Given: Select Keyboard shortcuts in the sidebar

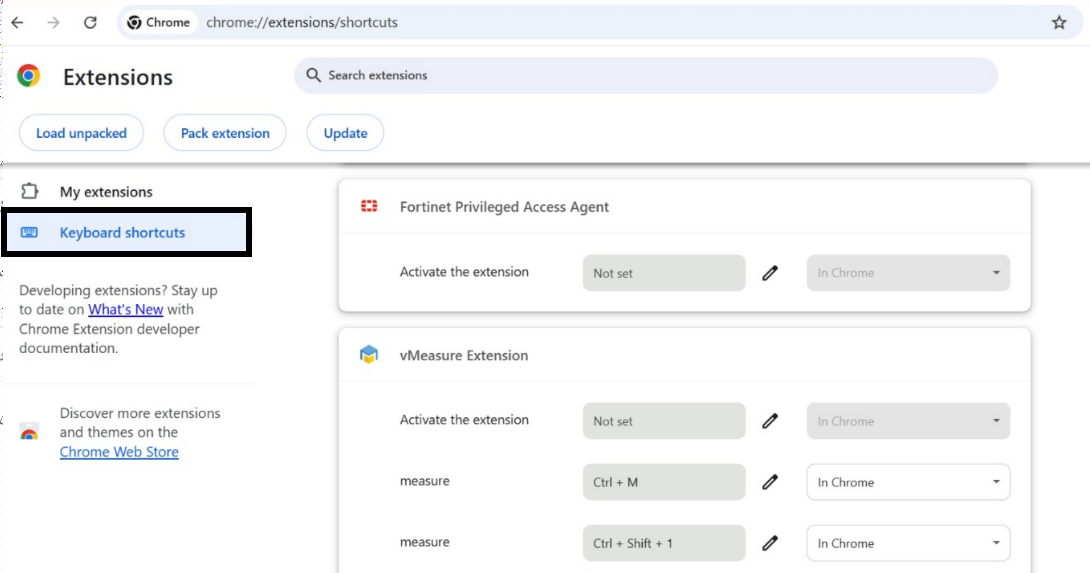Looking at the screenshot, I should click(x=122, y=233).
